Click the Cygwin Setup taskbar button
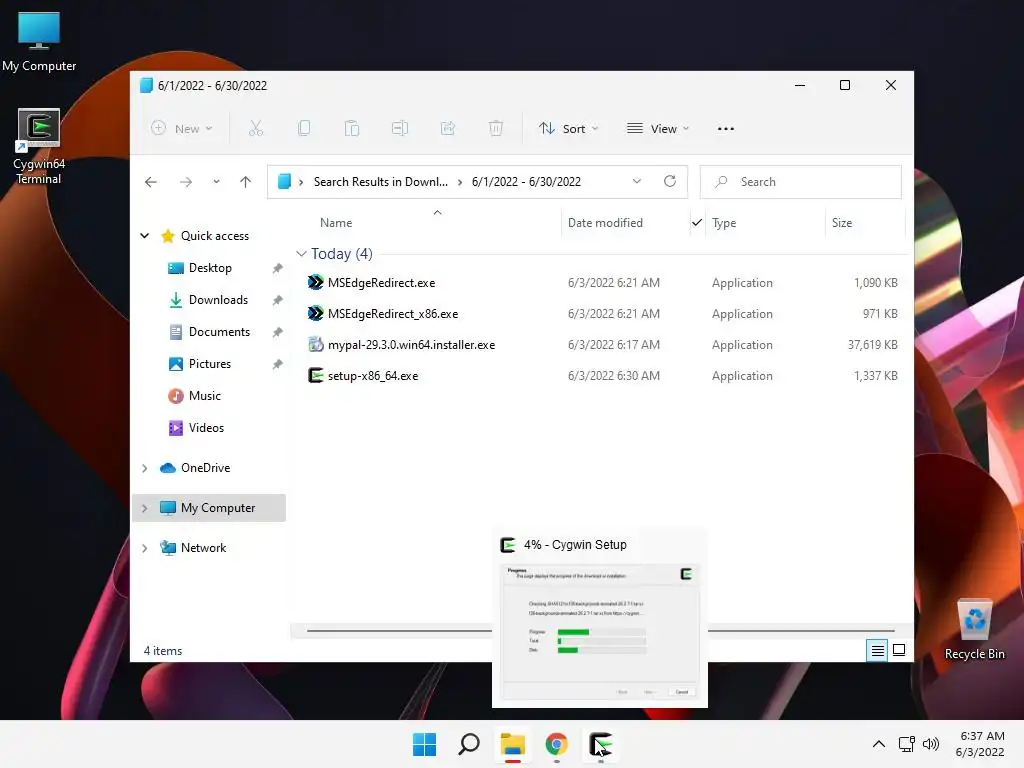Image resolution: width=1024 pixels, height=768 pixels. point(600,744)
